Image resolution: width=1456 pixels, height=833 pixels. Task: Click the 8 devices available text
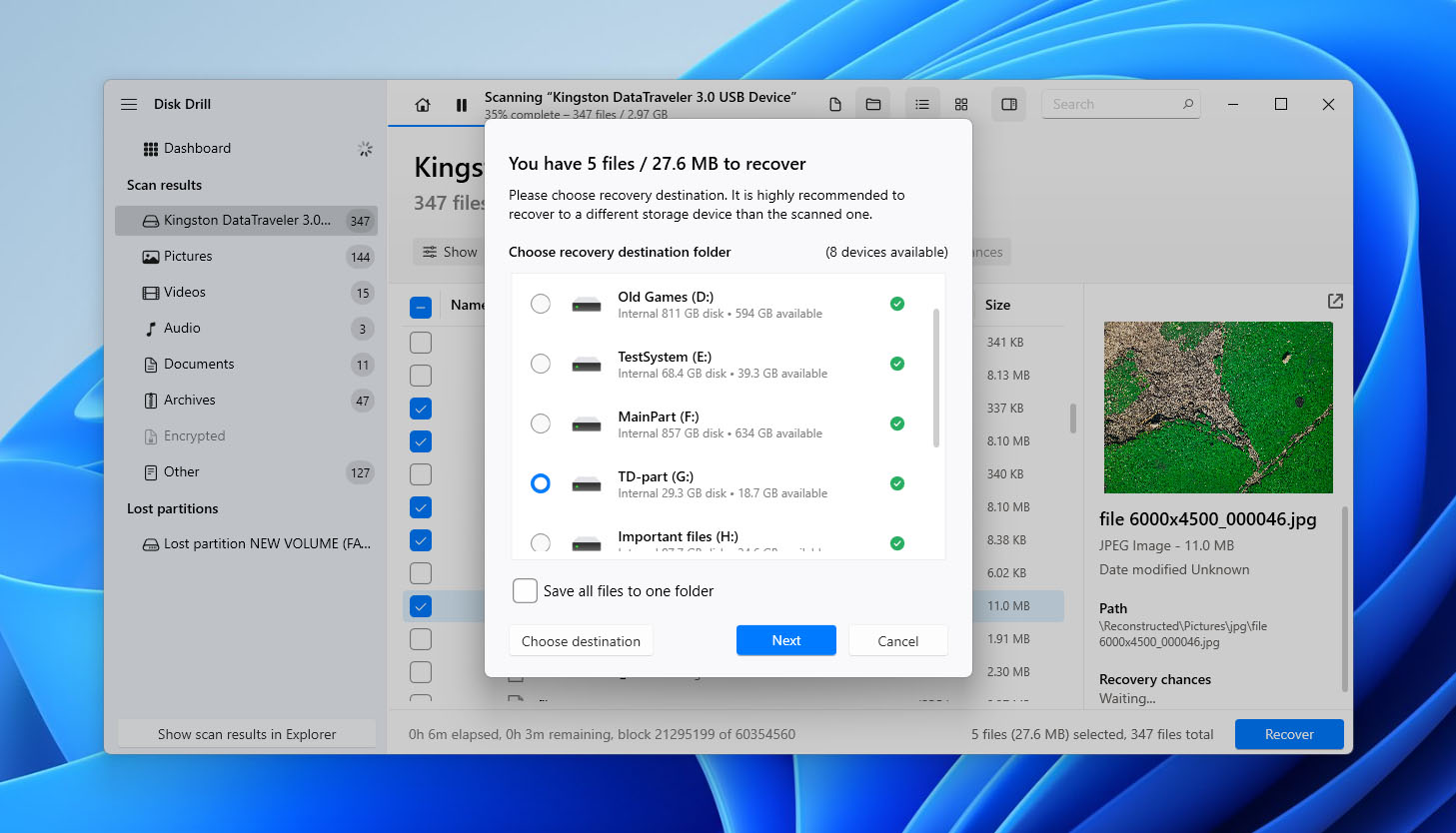[886, 252]
